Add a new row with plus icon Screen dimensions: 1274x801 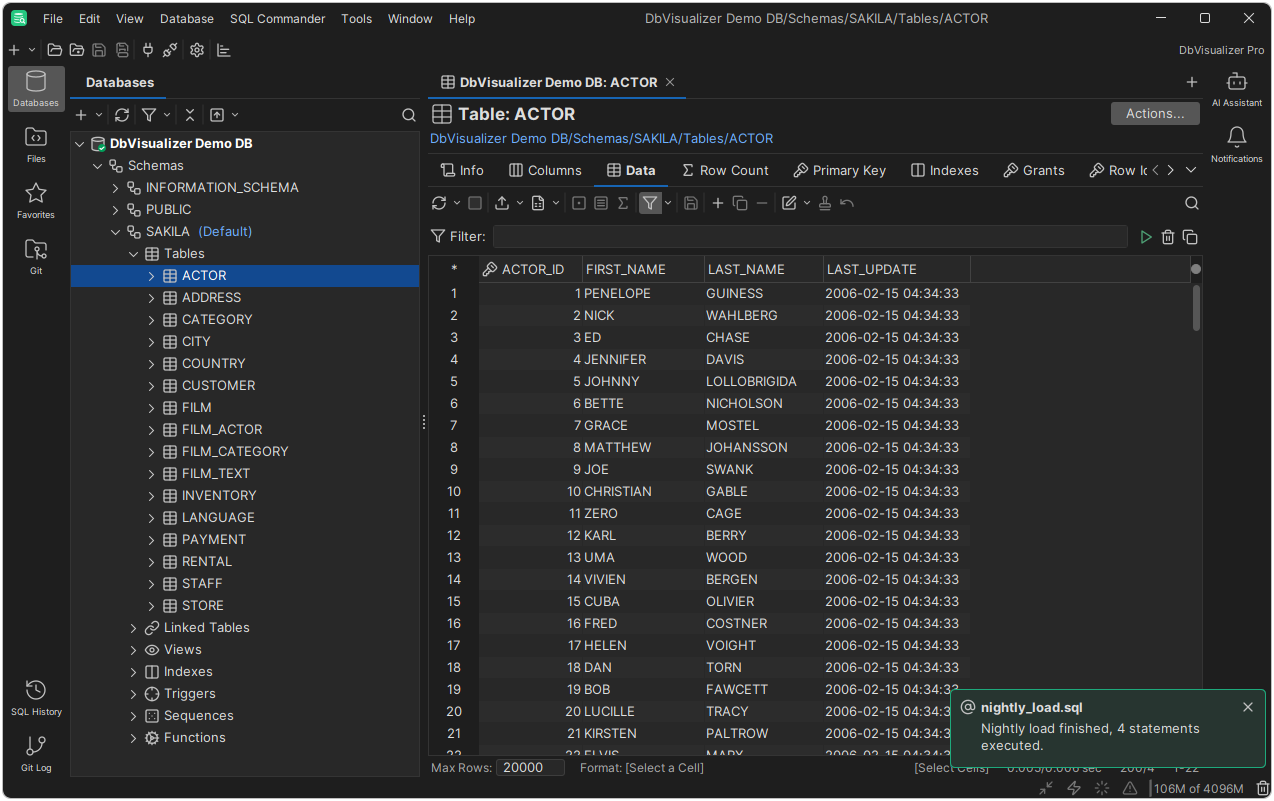(x=717, y=203)
